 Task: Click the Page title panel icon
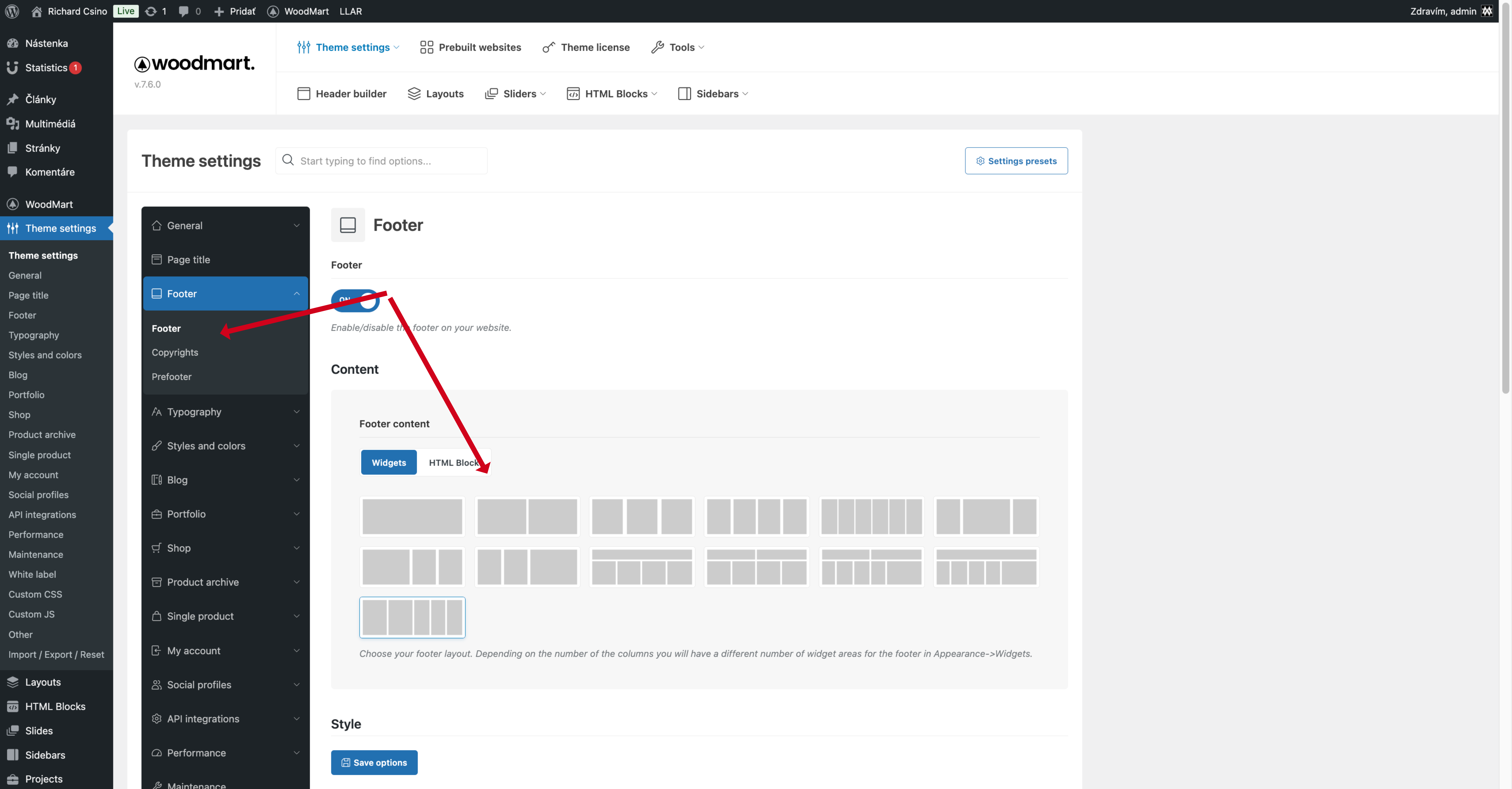[x=157, y=260]
